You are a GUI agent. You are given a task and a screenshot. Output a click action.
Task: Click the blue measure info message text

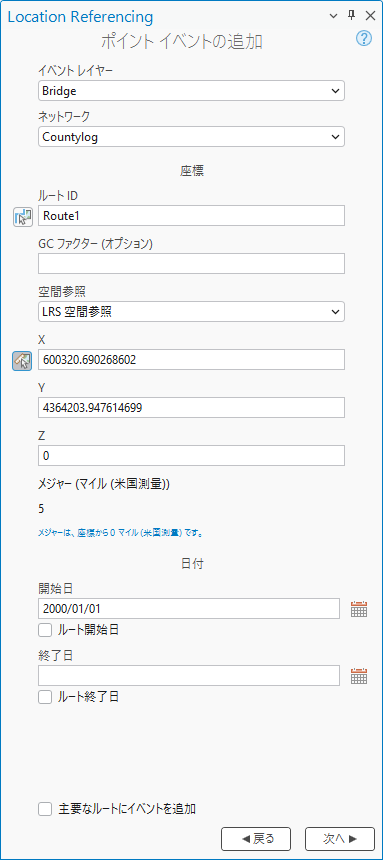[x=121, y=533]
